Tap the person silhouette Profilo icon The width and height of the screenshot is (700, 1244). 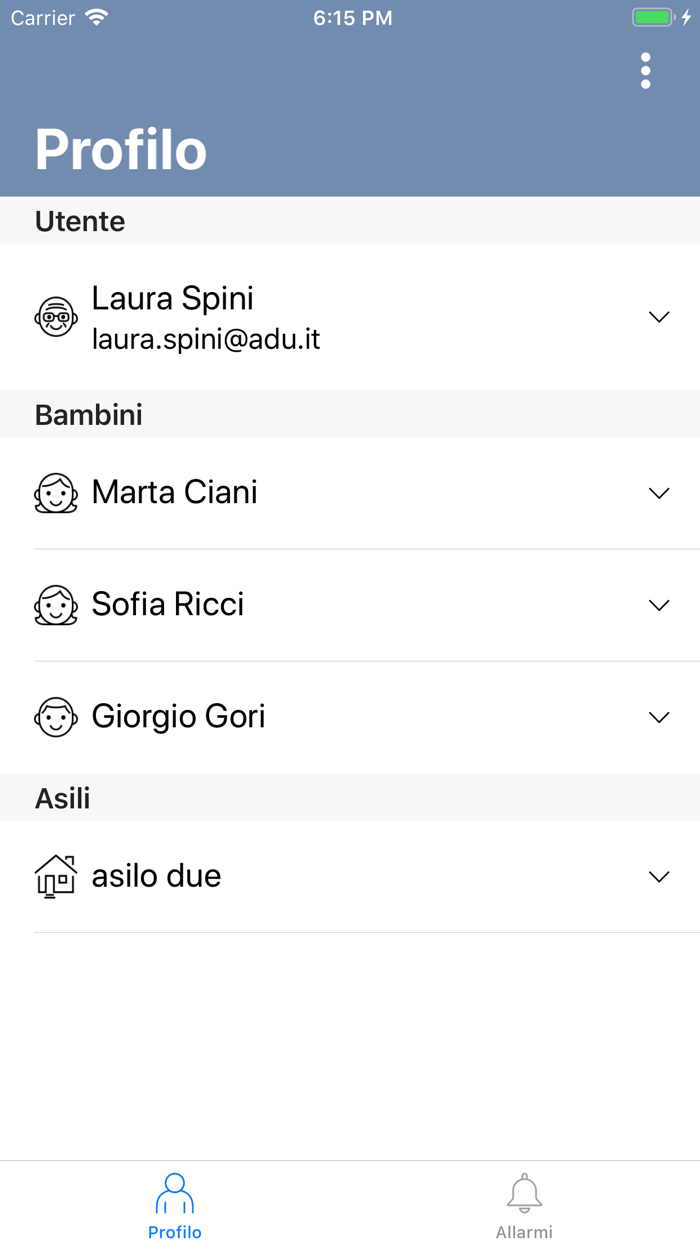[x=175, y=1194]
